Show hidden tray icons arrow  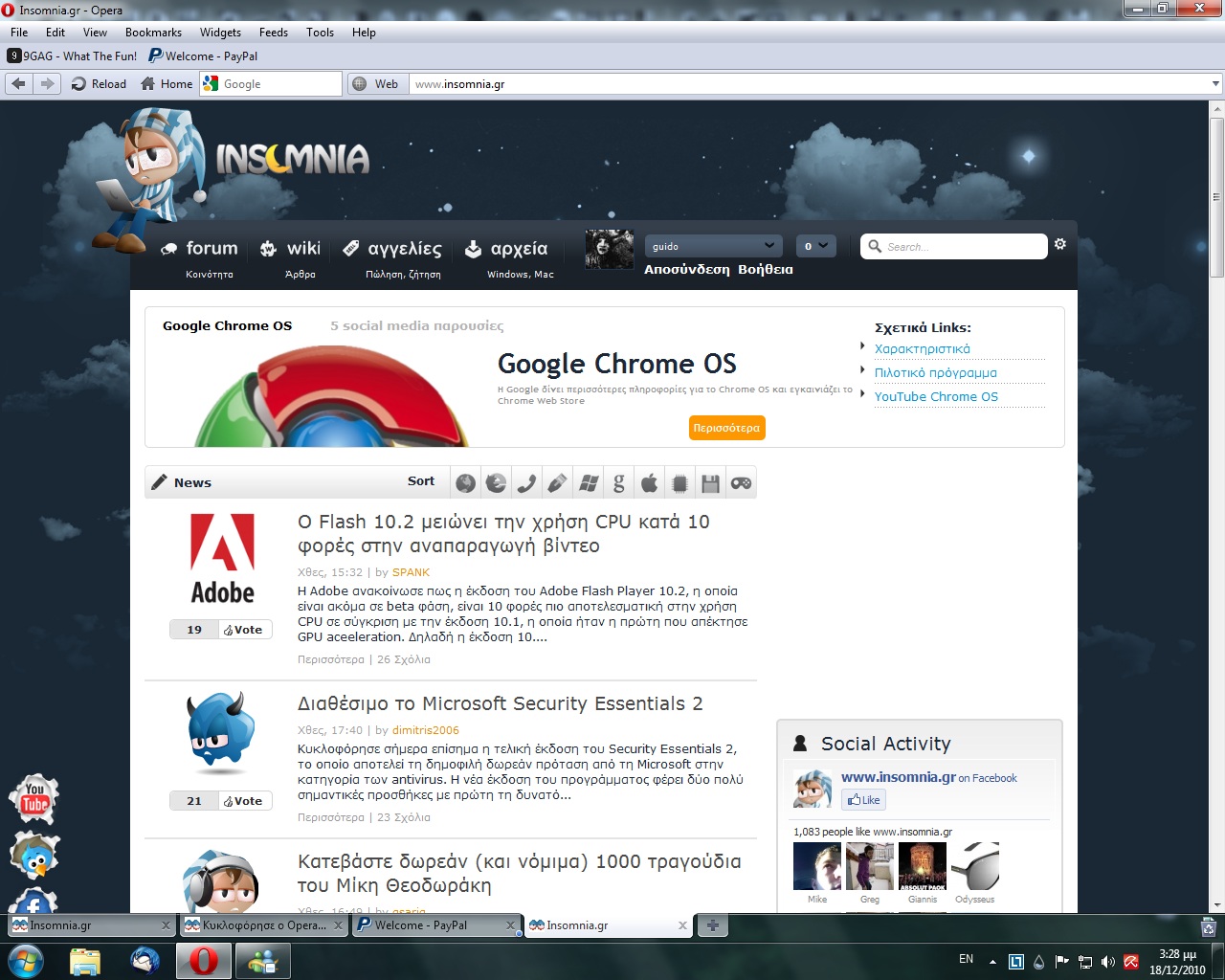(x=992, y=962)
